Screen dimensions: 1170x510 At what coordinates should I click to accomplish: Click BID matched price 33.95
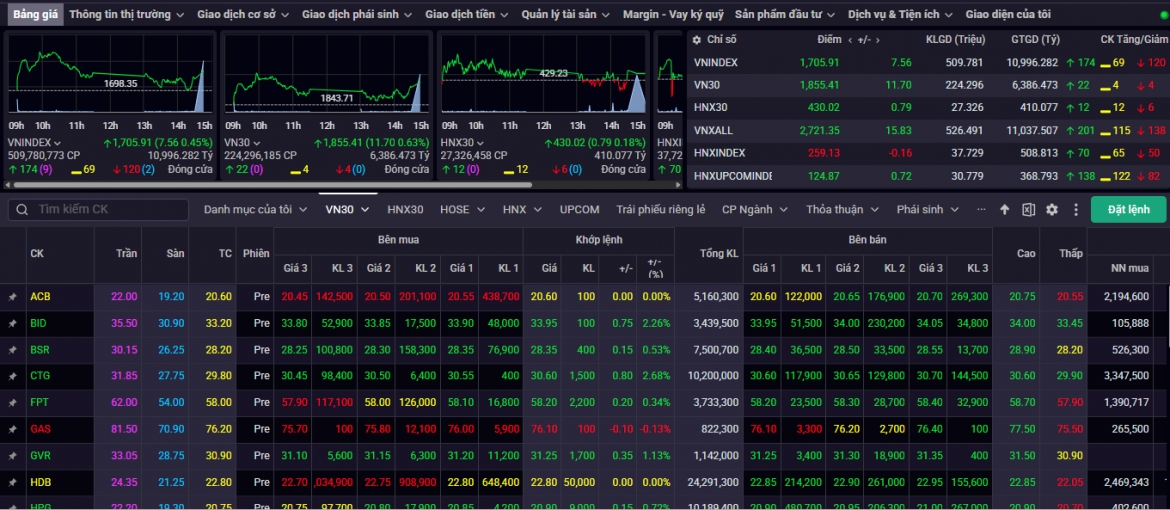tap(542, 323)
